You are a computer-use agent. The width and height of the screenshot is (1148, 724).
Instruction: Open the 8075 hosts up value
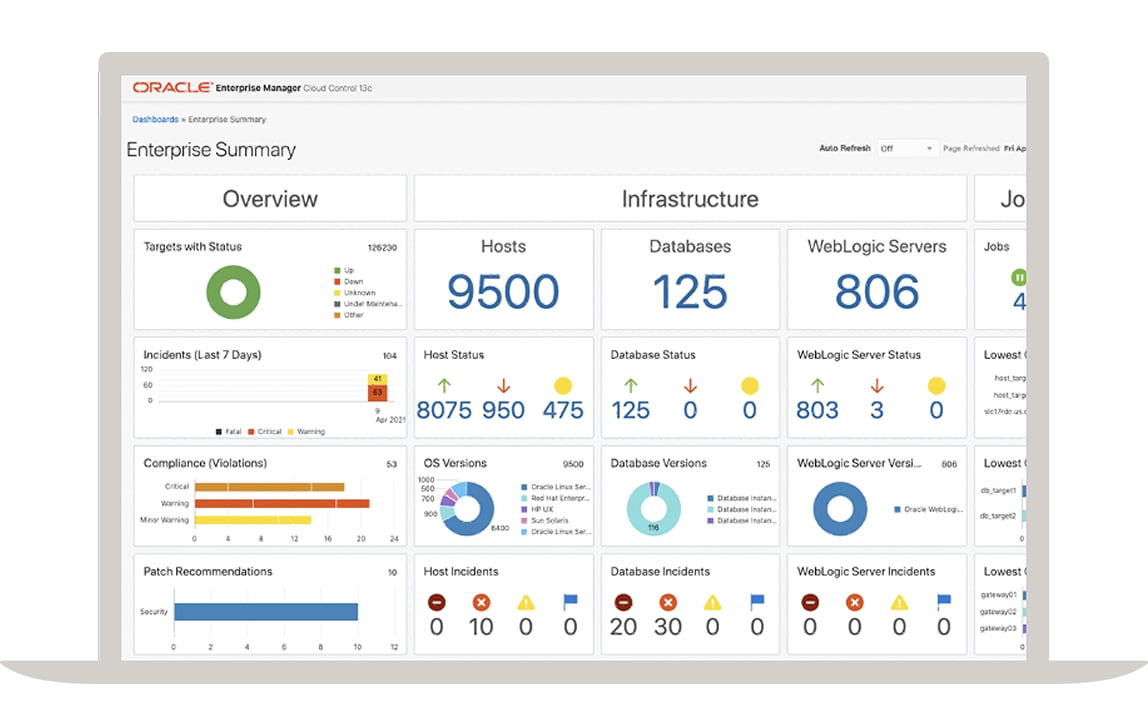[444, 410]
